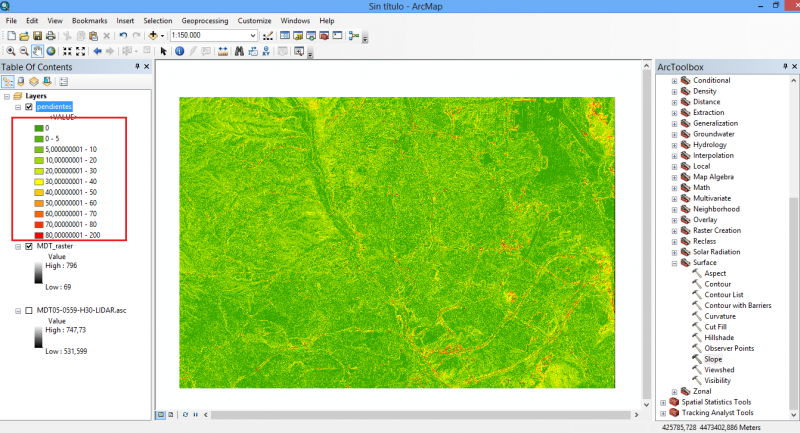Click the Undo arrow
Image resolution: width=800 pixels, height=433 pixels.
click(123, 36)
